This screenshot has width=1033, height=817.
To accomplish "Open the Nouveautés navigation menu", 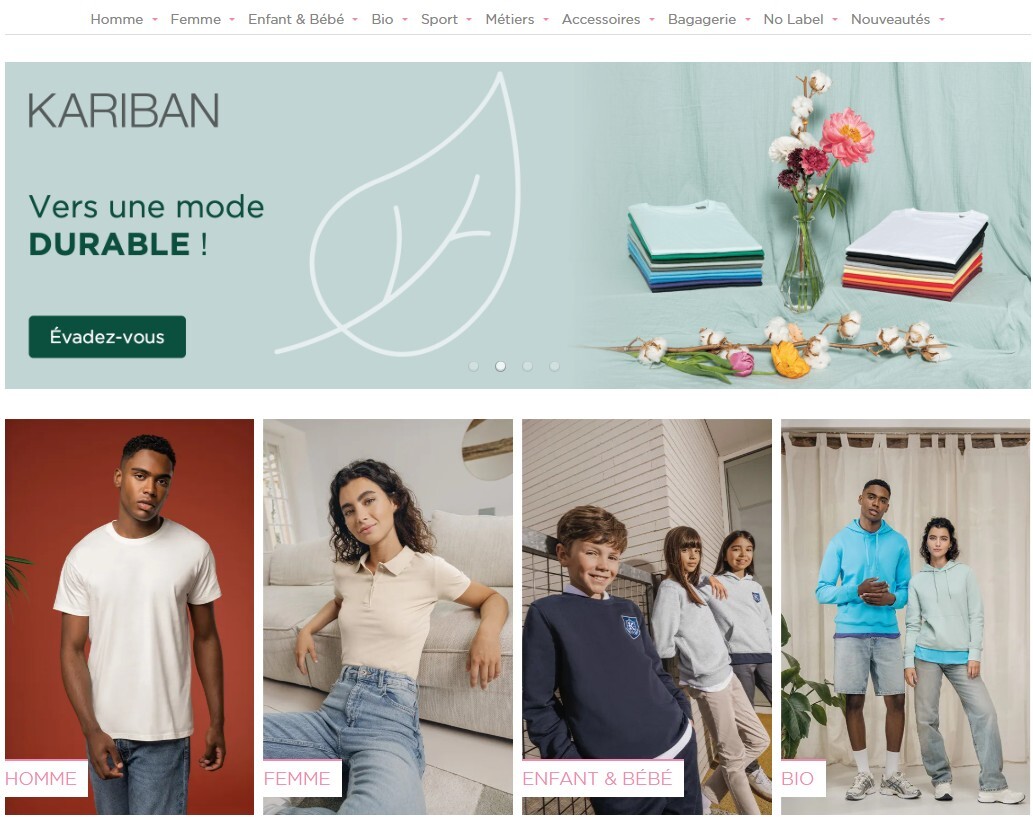I will pos(890,20).
